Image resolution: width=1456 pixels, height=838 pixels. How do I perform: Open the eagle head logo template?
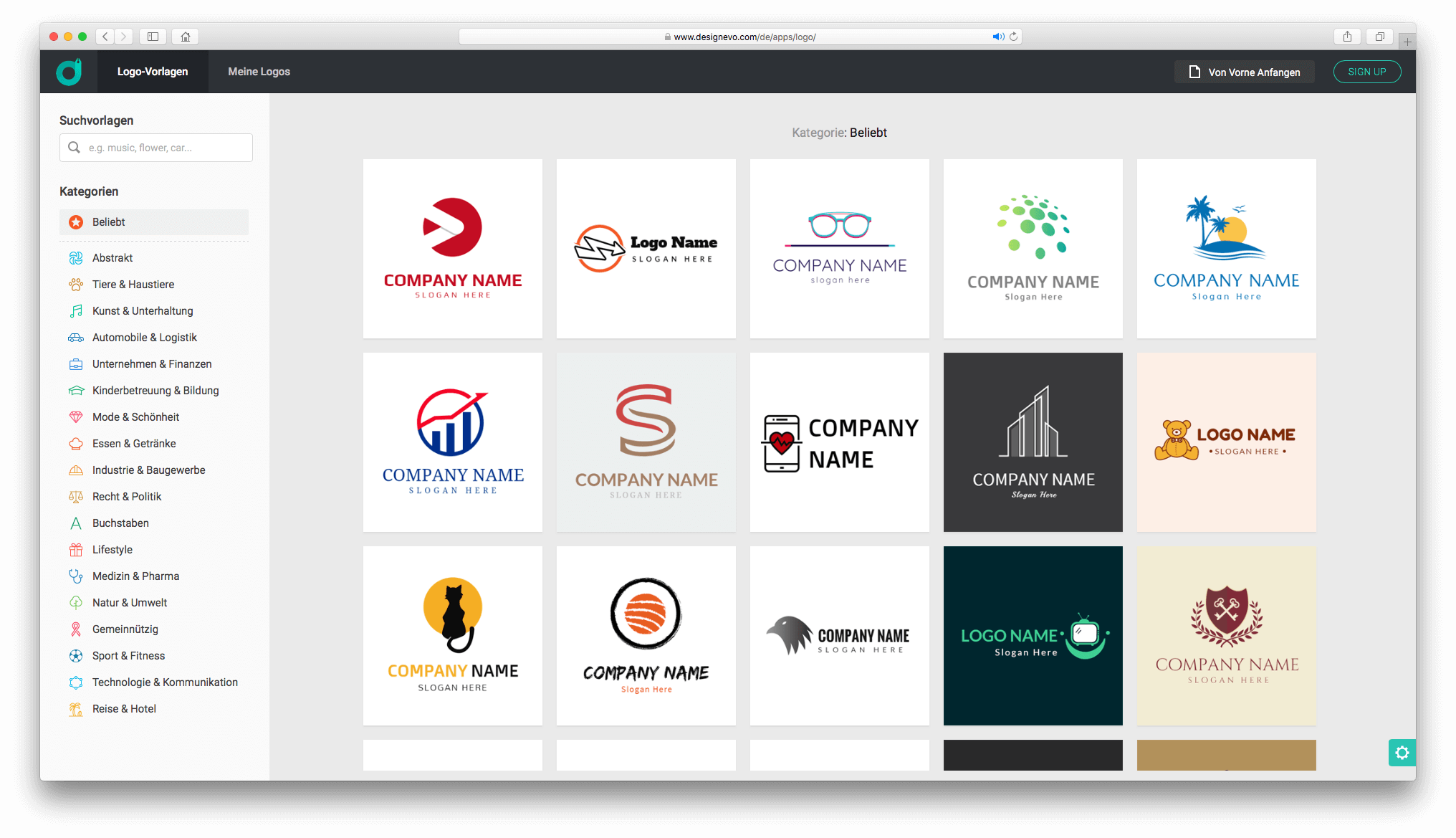840,636
